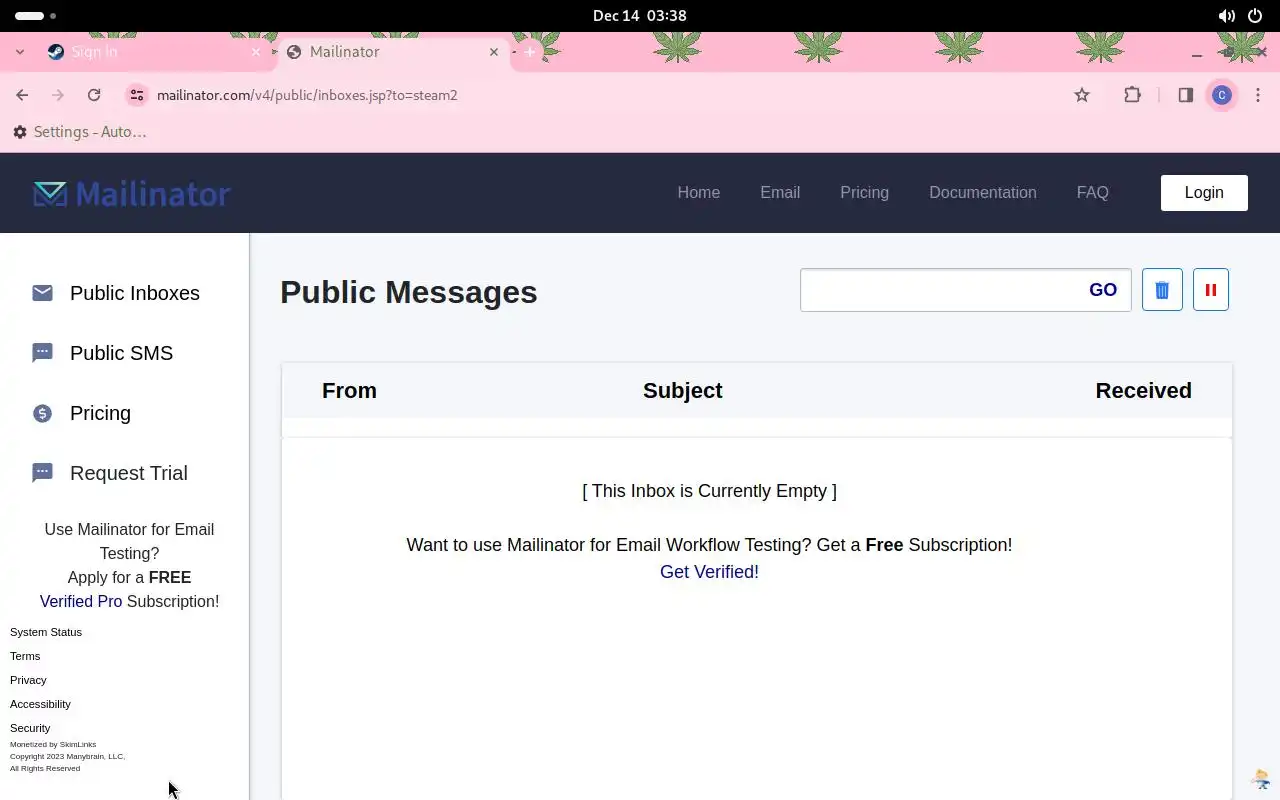Click the address bar URL

click(x=307, y=95)
